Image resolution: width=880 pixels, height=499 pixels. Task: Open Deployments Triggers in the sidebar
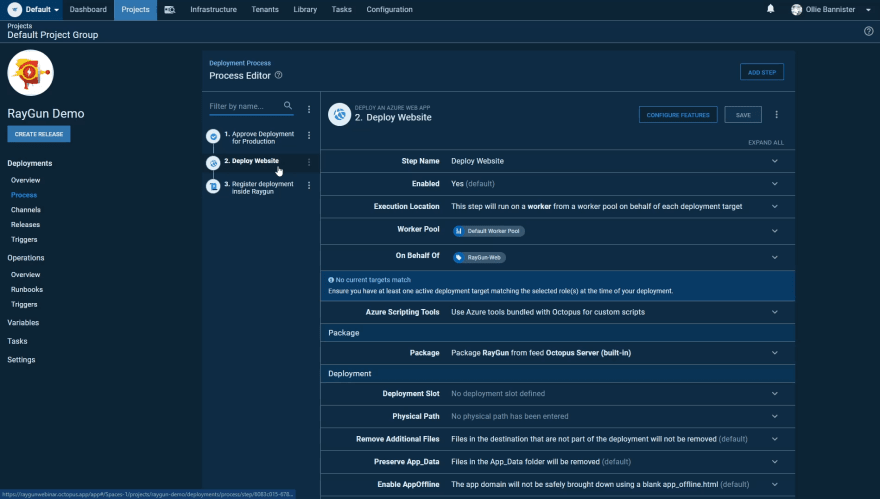[x=24, y=239]
